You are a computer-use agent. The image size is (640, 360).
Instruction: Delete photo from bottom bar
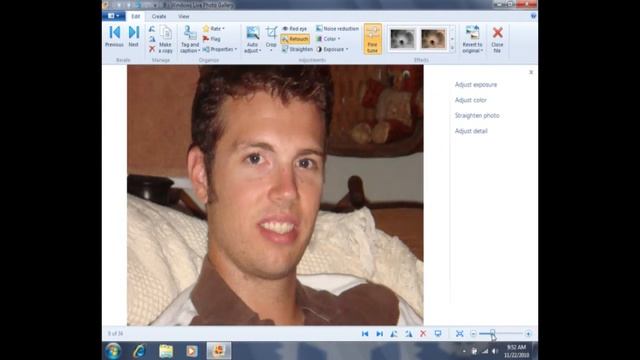423,334
